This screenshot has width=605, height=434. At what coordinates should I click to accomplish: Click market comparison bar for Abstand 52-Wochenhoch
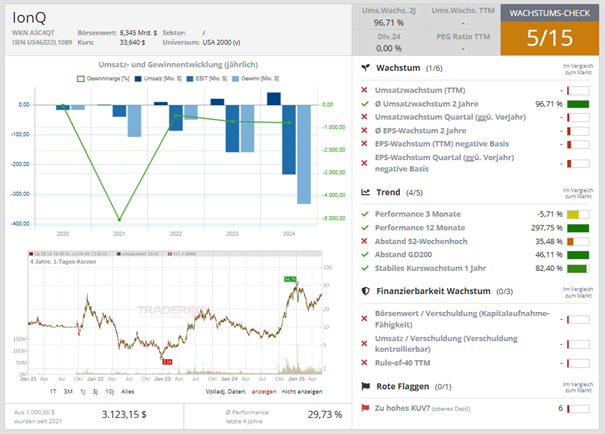click(578, 241)
